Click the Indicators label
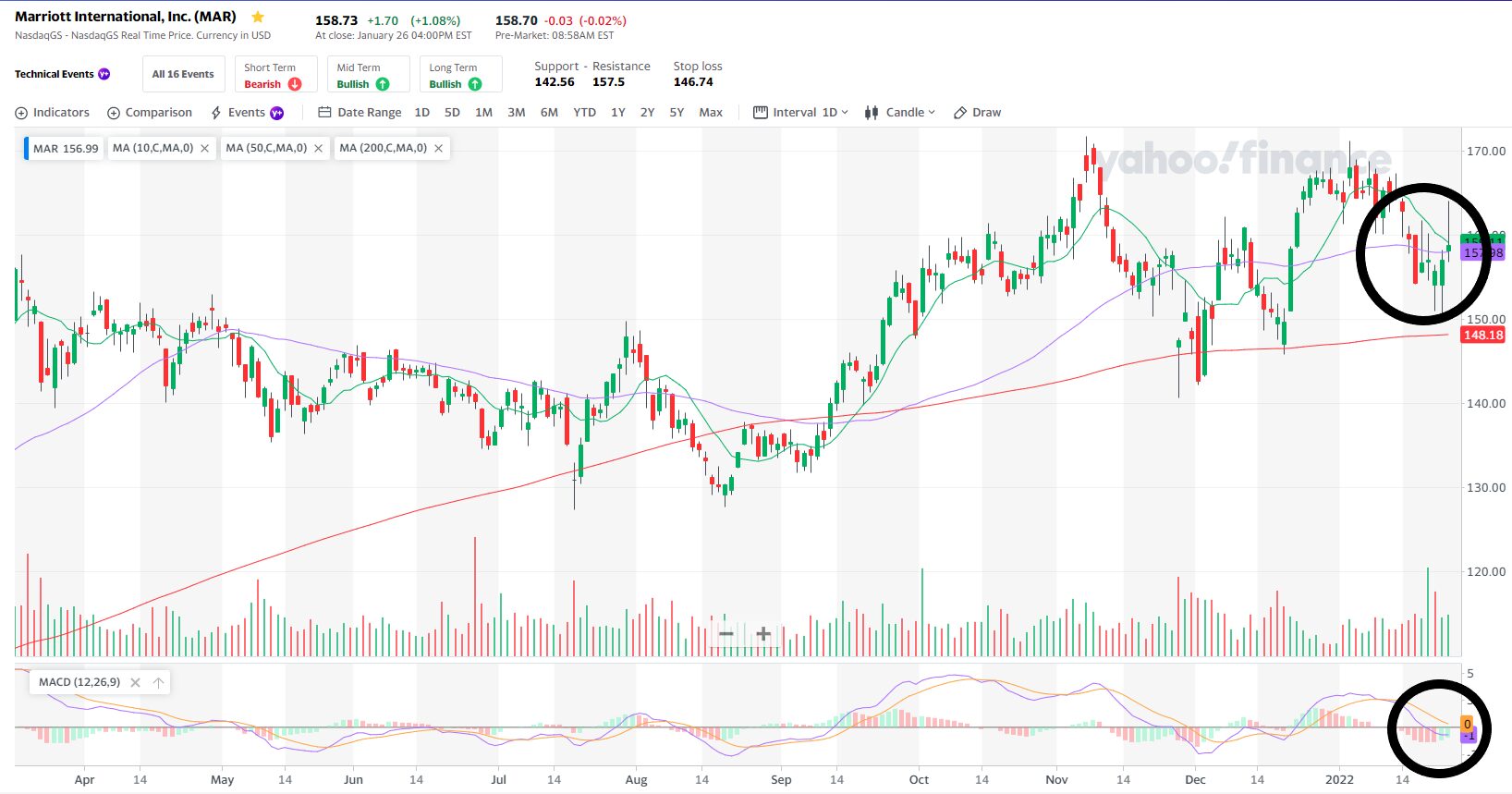 tap(61, 113)
